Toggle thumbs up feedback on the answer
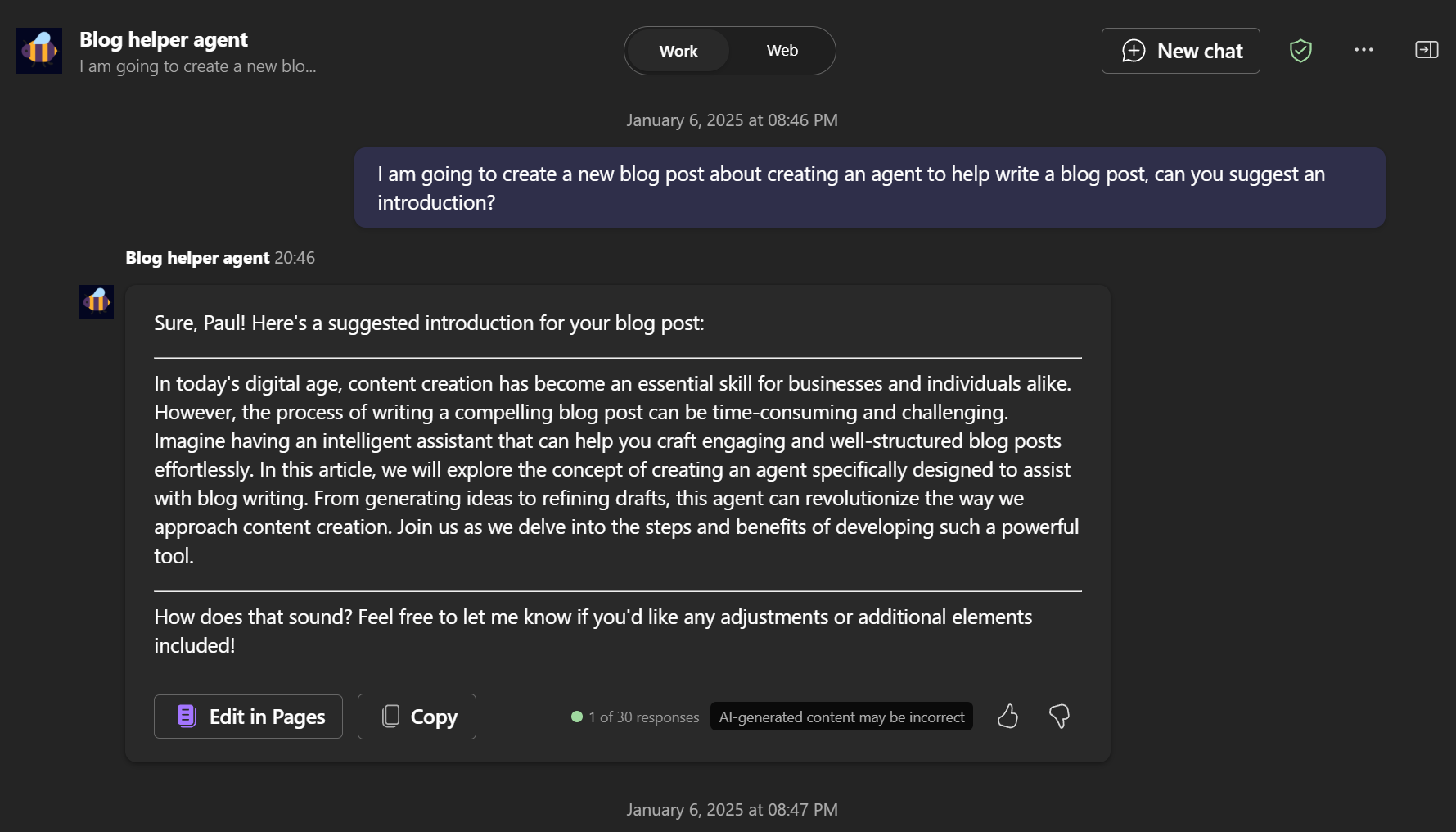Screen dimensions: 1456x832 point(1007,716)
